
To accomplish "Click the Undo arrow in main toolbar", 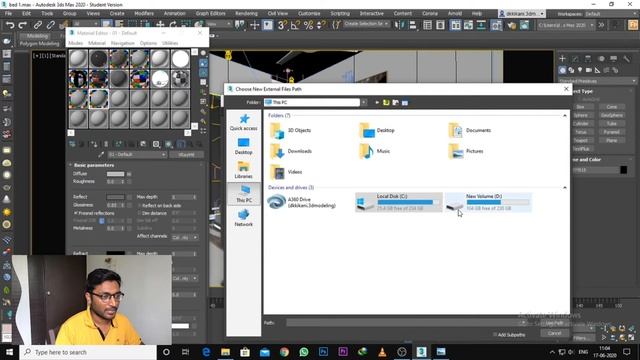I will (9, 25).
